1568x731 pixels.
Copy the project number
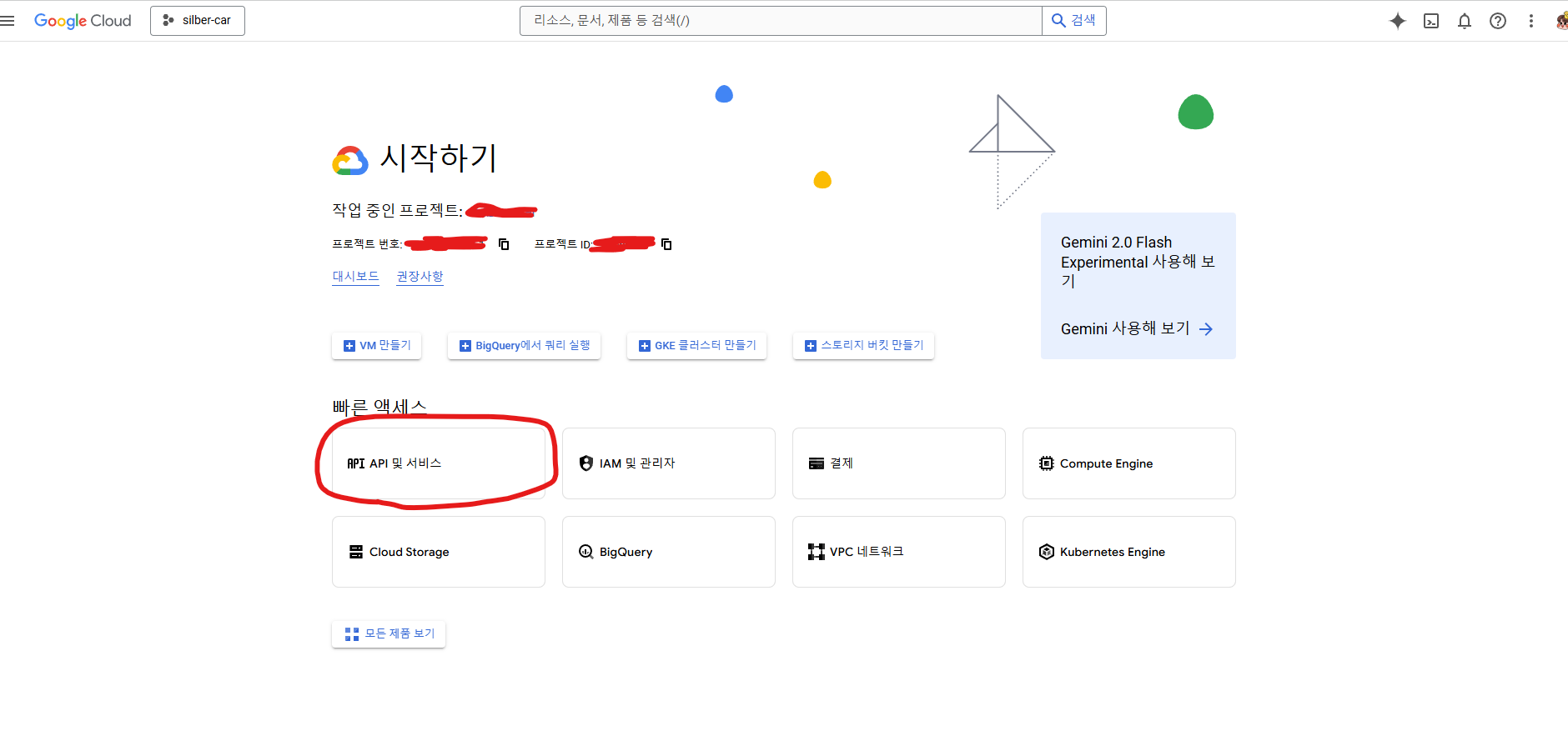pos(504,244)
